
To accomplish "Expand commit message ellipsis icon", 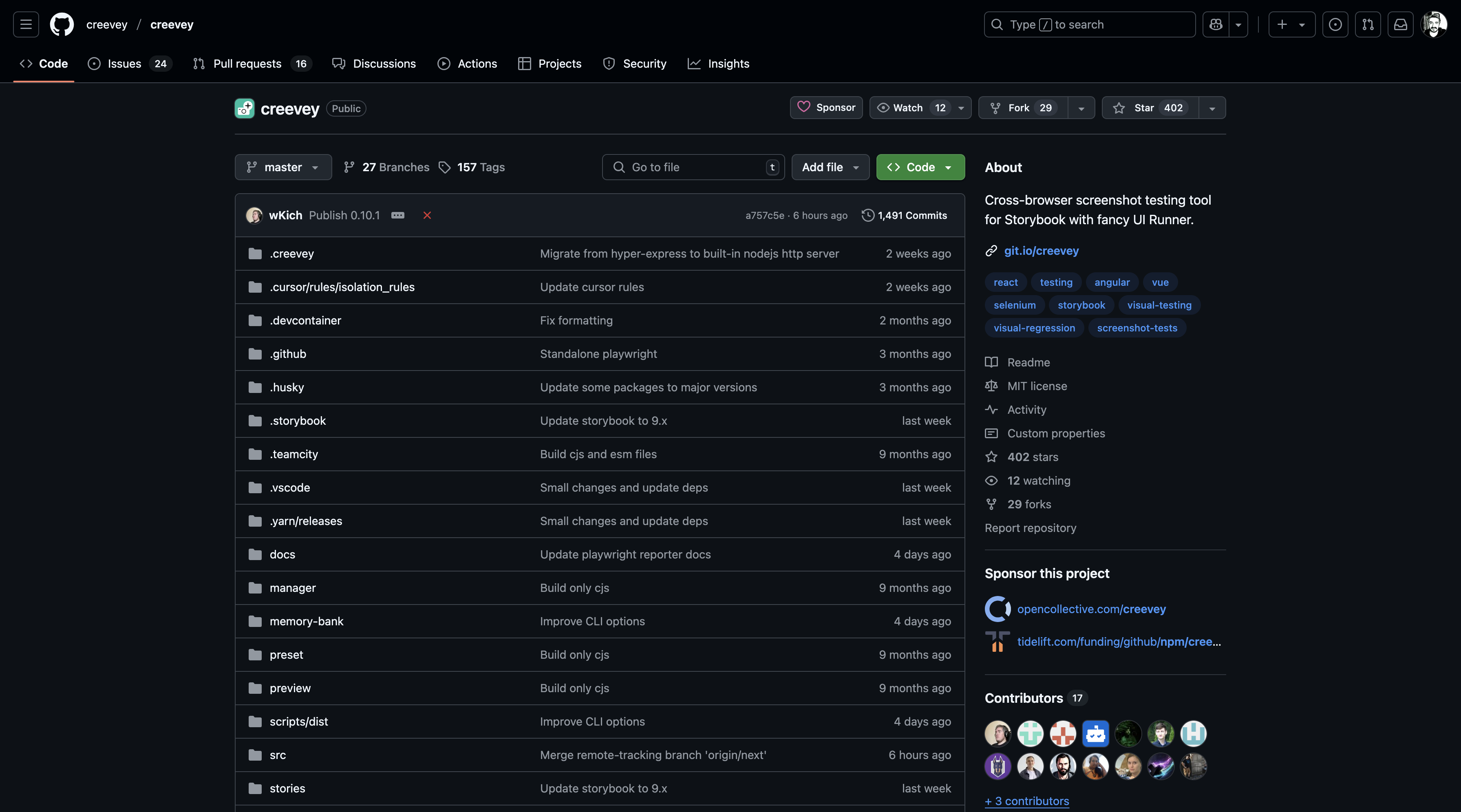I will [398, 216].
